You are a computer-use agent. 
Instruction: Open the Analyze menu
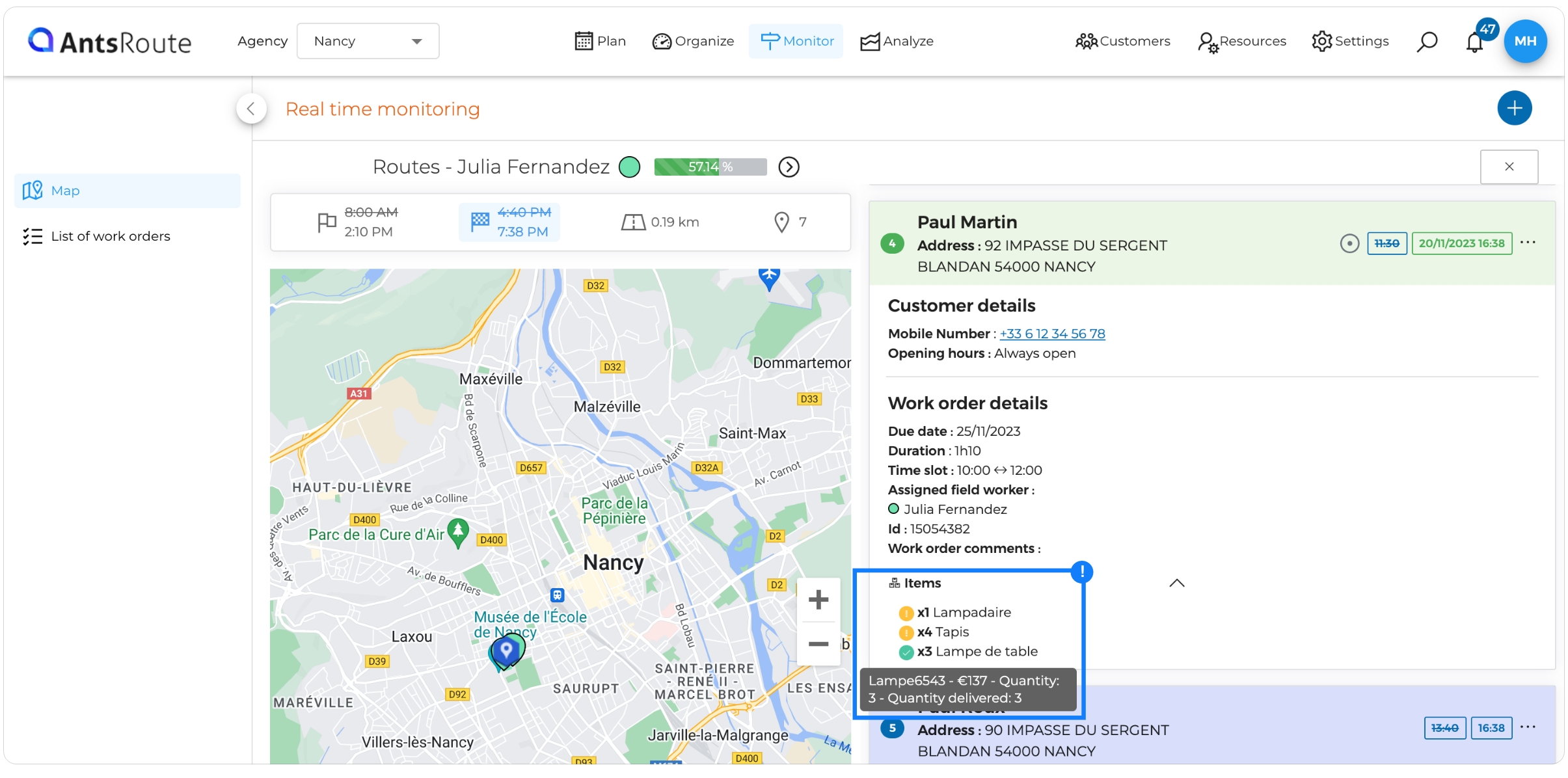click(897, 41)
